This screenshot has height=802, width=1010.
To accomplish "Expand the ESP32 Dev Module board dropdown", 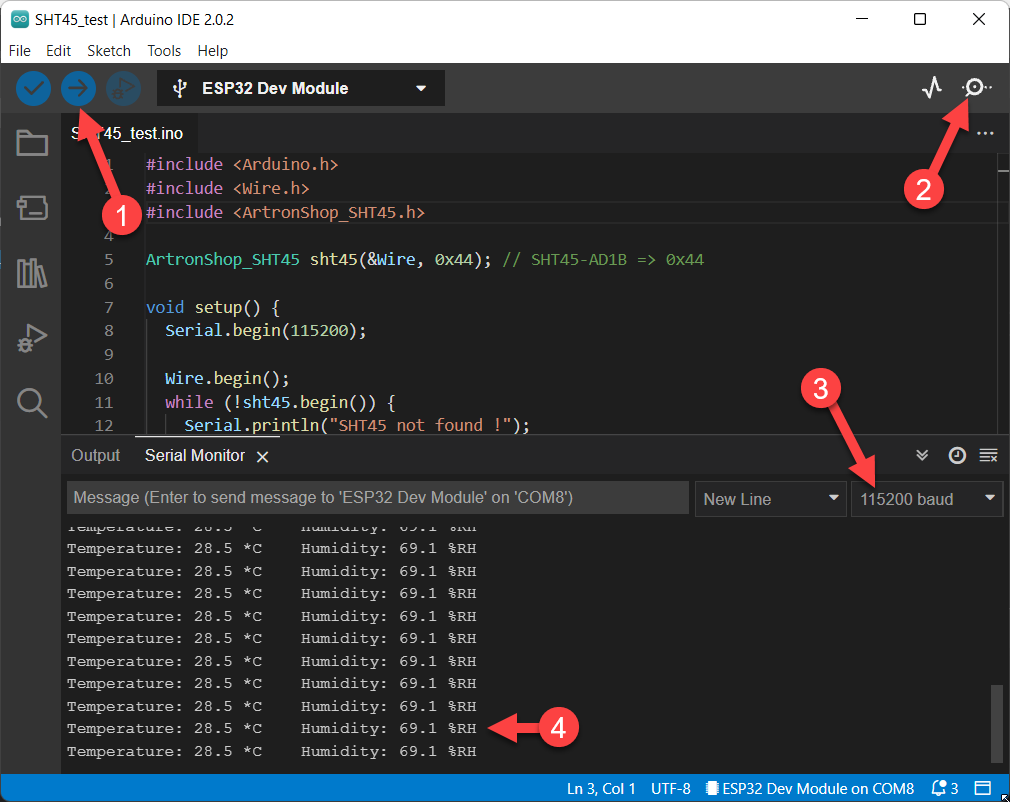I will coord(301,88).
